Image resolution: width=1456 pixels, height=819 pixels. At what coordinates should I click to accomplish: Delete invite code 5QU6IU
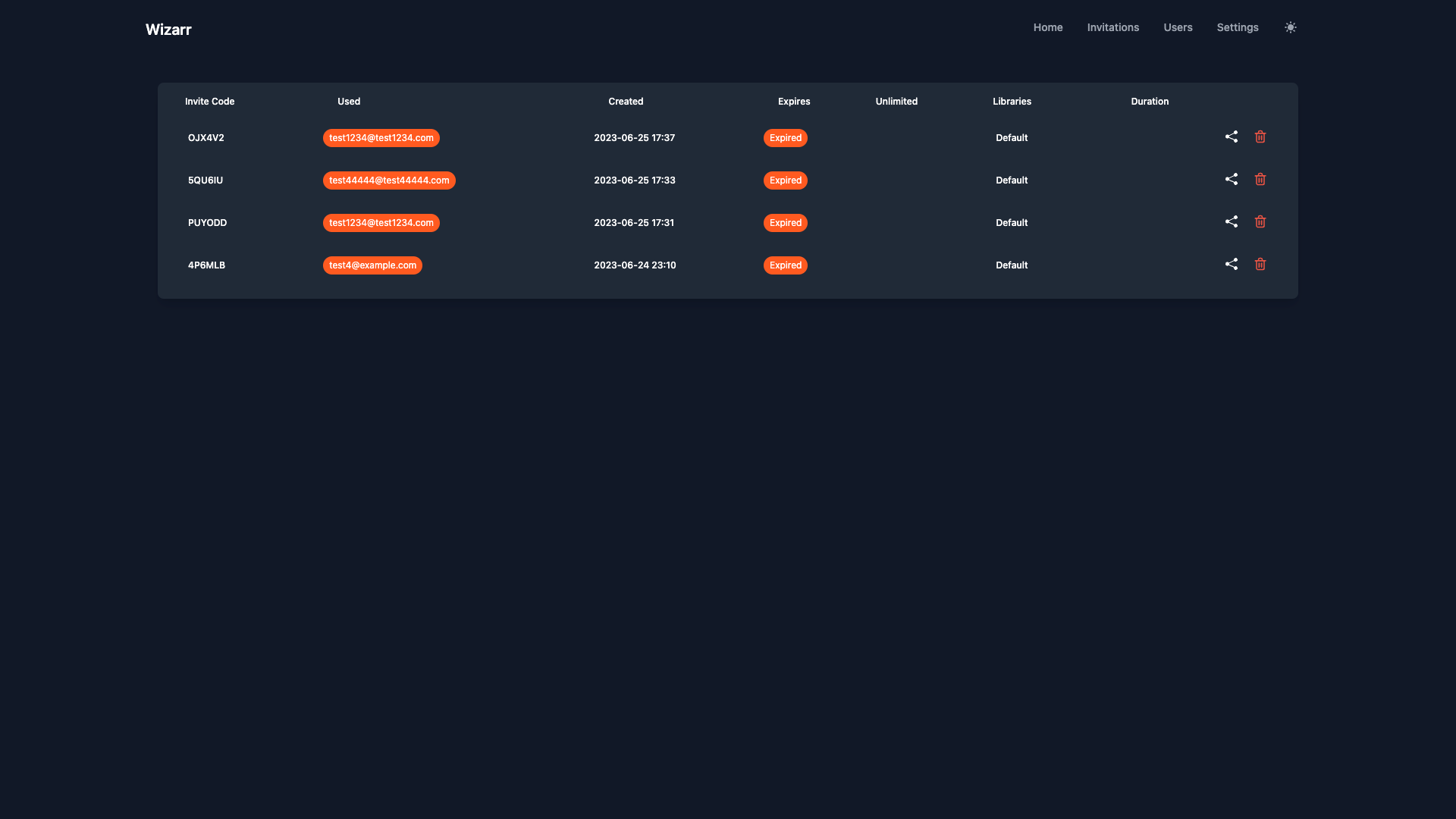pos(1260,179)
